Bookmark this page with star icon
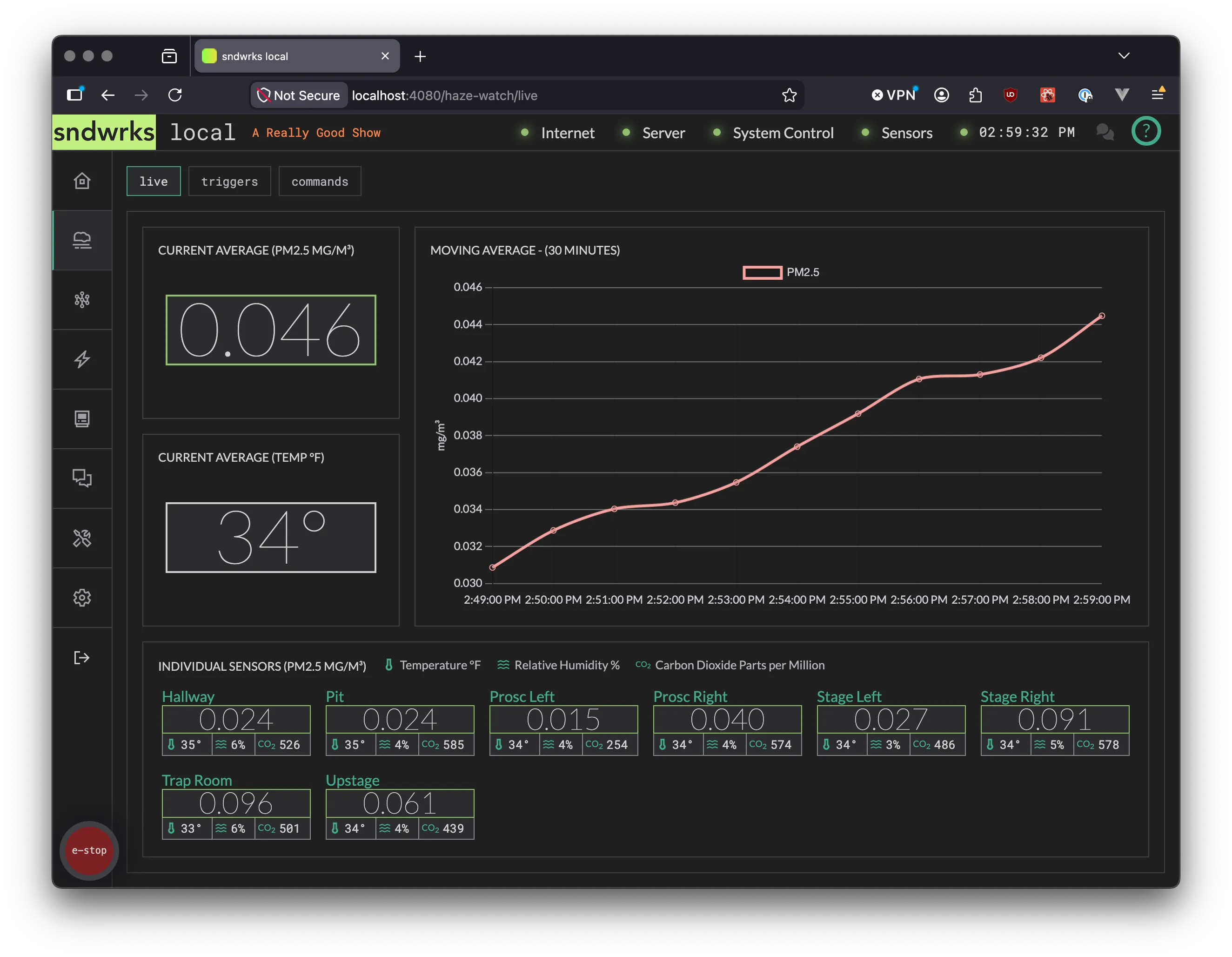1232x957 pixels. (x=789, y=95)
